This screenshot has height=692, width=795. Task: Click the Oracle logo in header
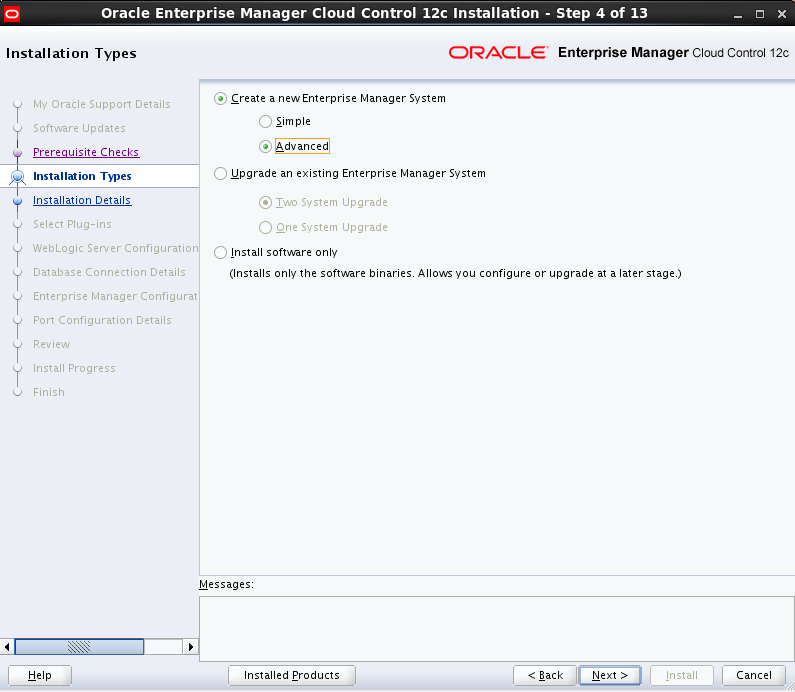(x=498, y=53)
